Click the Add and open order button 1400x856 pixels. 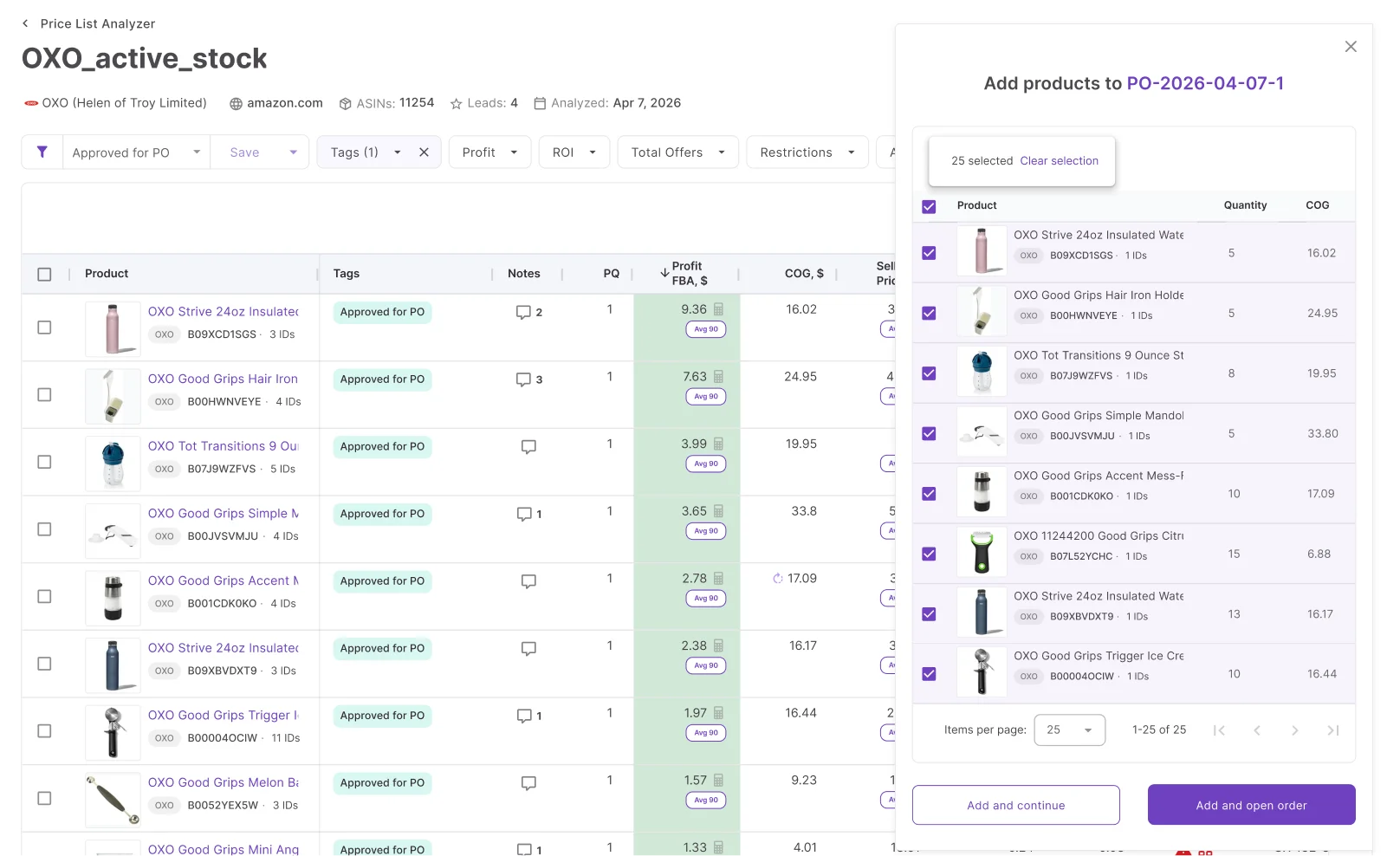[x=1251, y=805]
